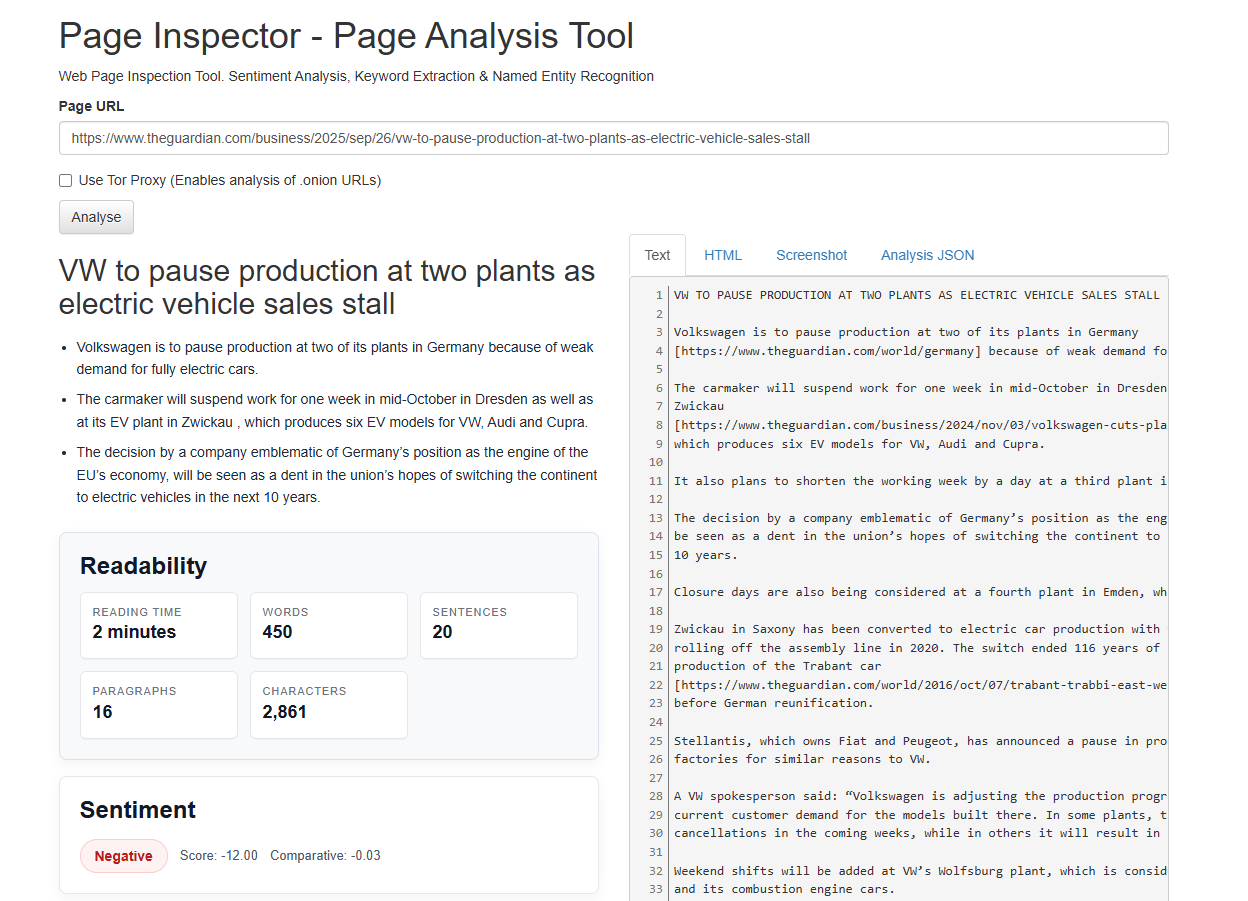Click the Sentences count card
Image resolution: width=1248 pixels, height=901 pixels.
click(498, 625)
